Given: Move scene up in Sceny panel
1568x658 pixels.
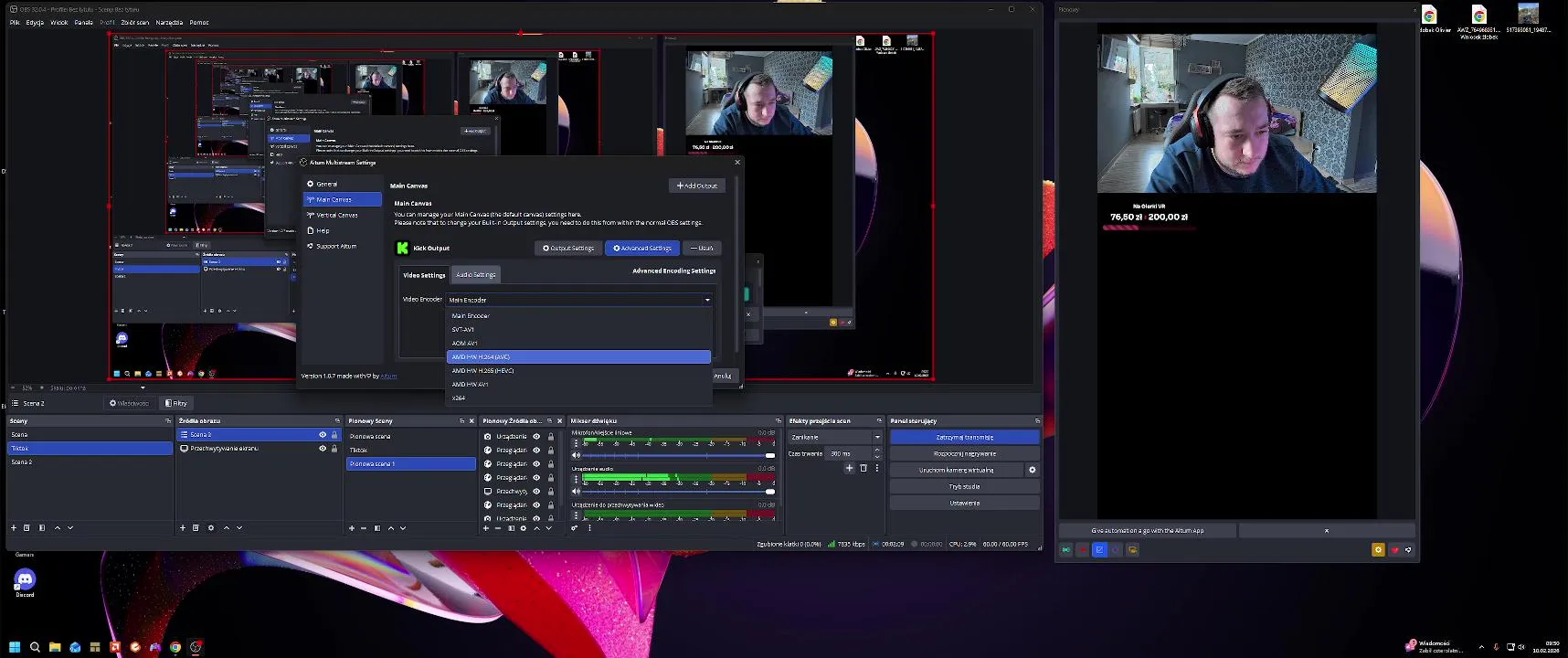Looking at the screenshot, I should tap(58, 527).
